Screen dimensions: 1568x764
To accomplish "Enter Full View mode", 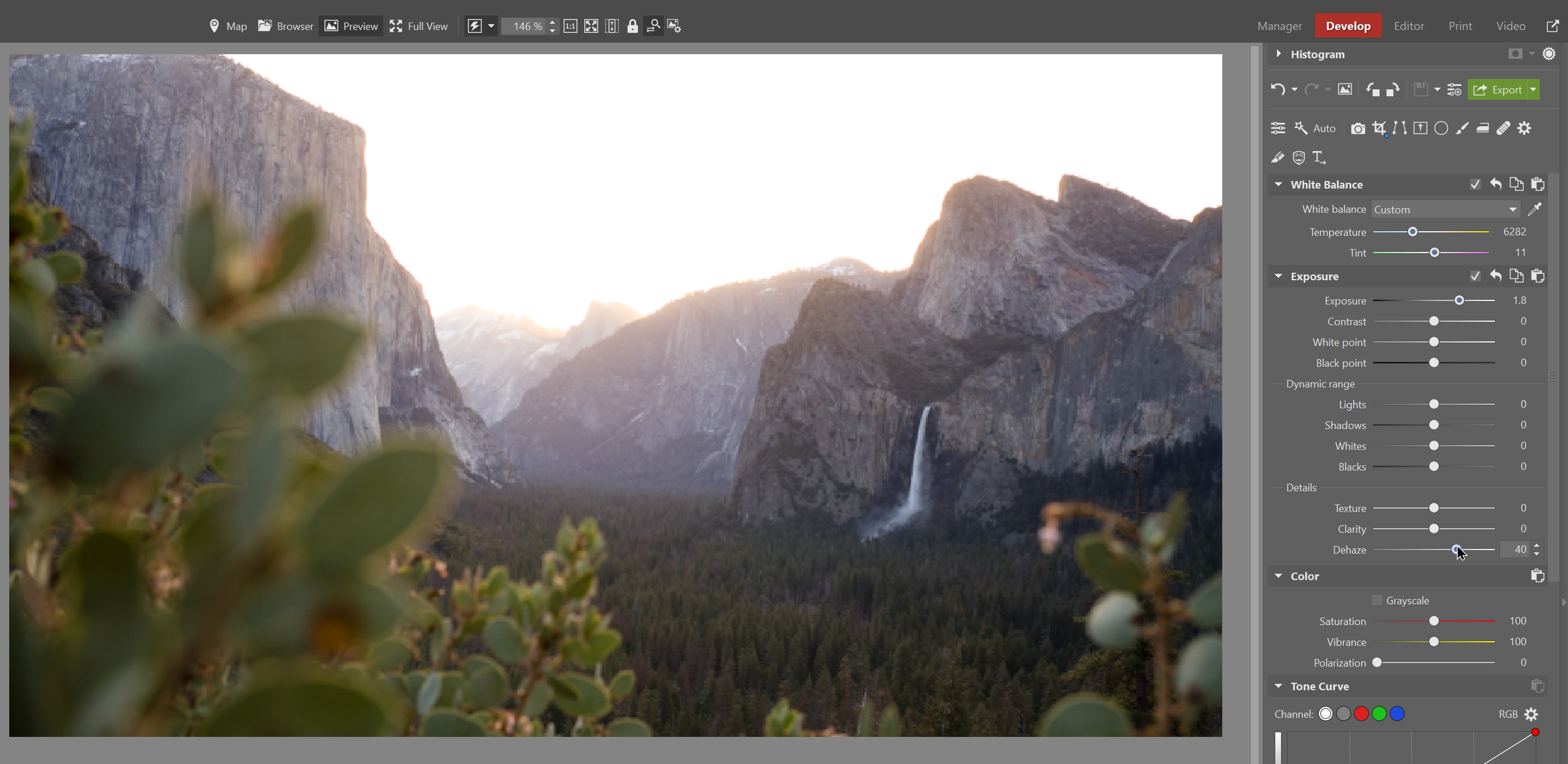I will point(418,25).
